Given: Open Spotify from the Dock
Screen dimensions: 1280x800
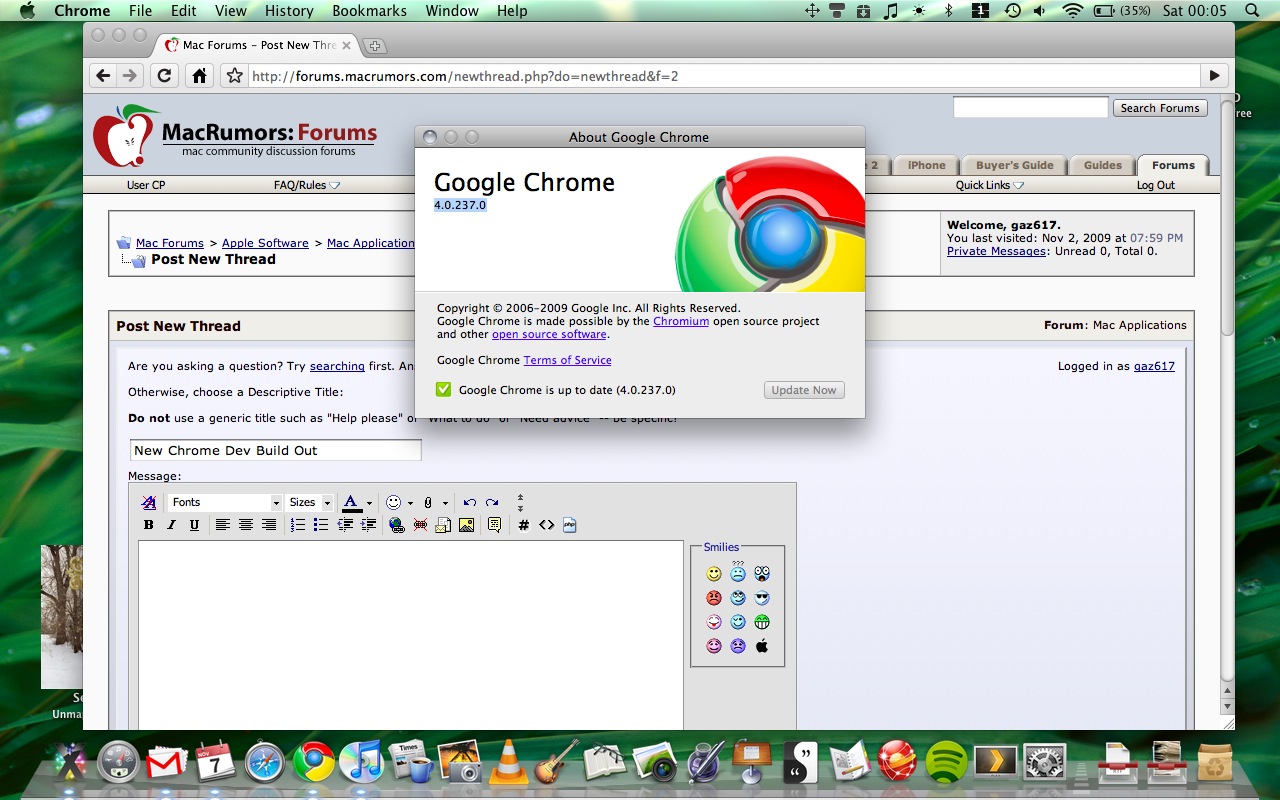Looking at the screenshot, I should coord(946,762).
